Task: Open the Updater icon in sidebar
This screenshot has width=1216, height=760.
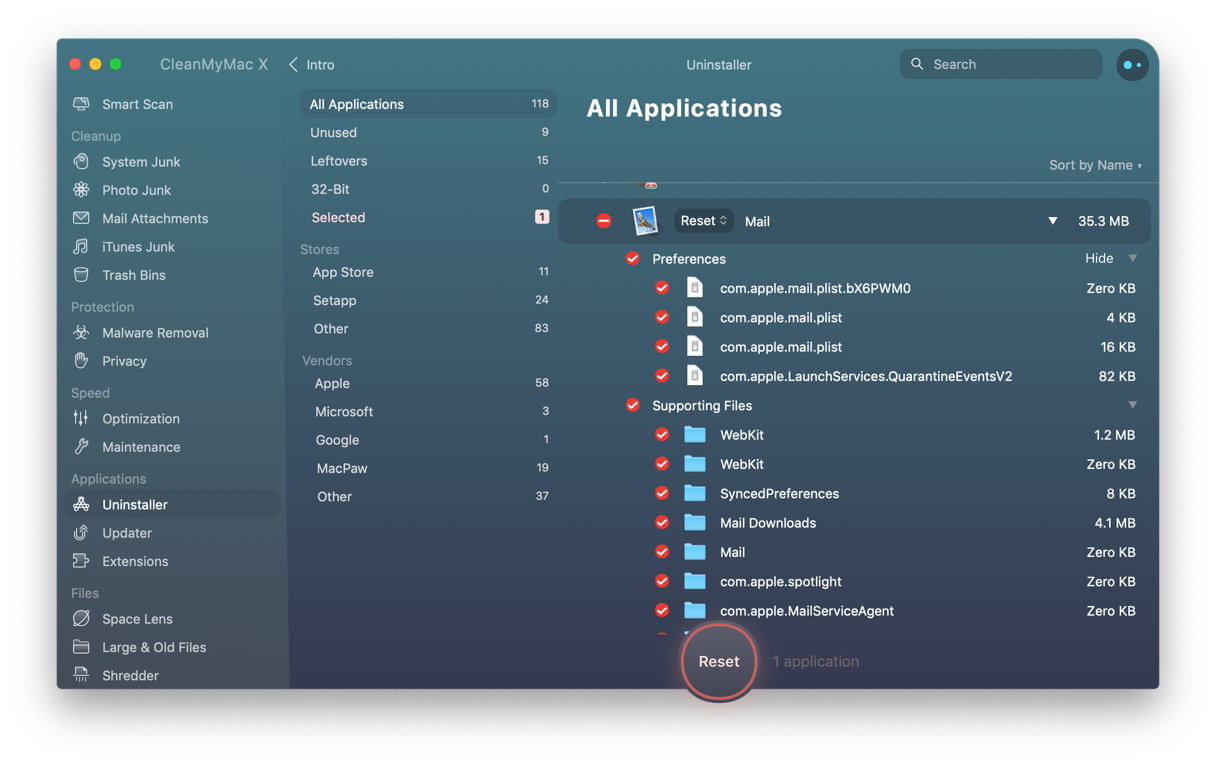Action: 81,533
